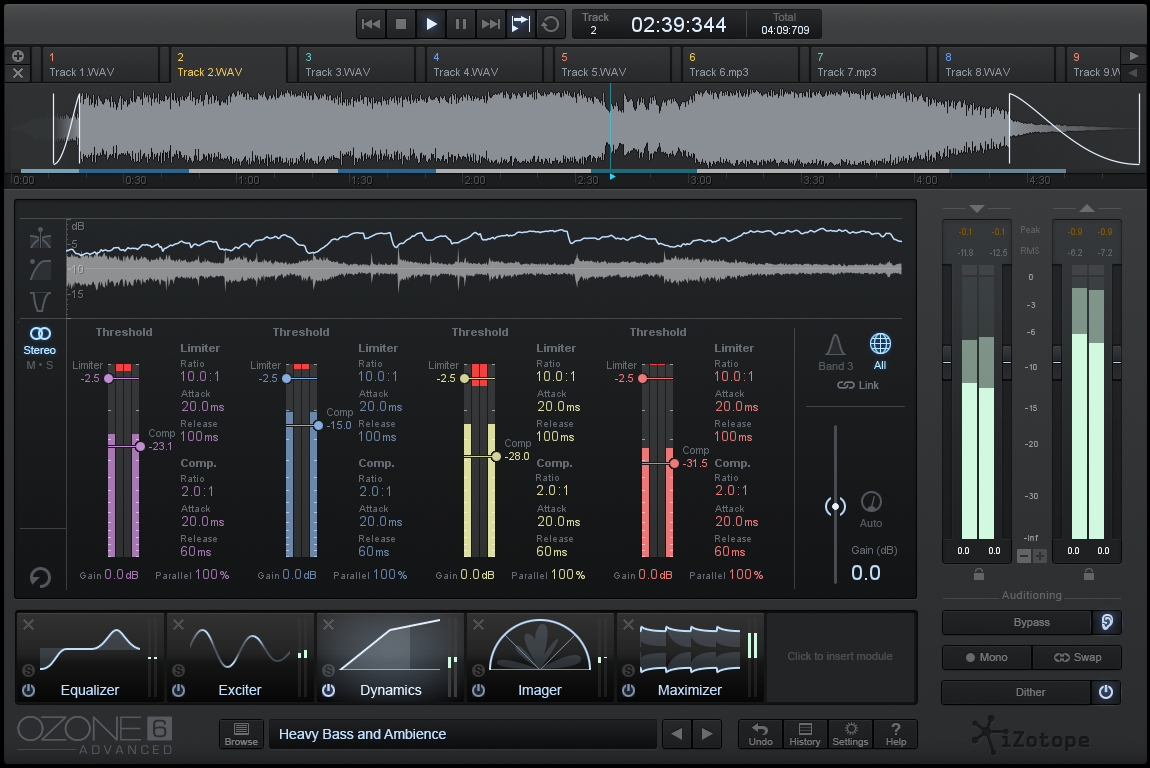Click the Auto gain knob icon
Image resolution: width=1150 pixels, height=768 pixels.
[x=871, y=502]
